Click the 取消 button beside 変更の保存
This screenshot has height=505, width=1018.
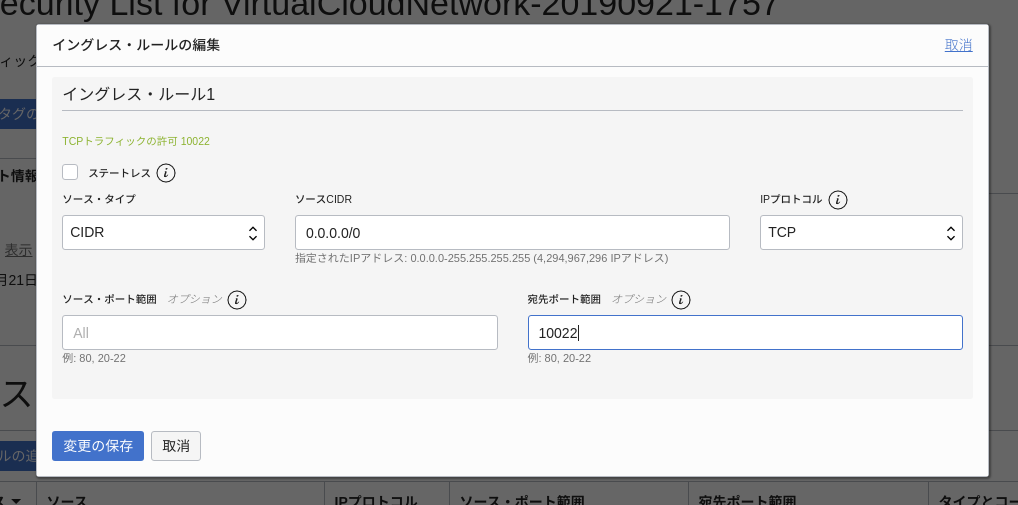[x=176, y=446]
